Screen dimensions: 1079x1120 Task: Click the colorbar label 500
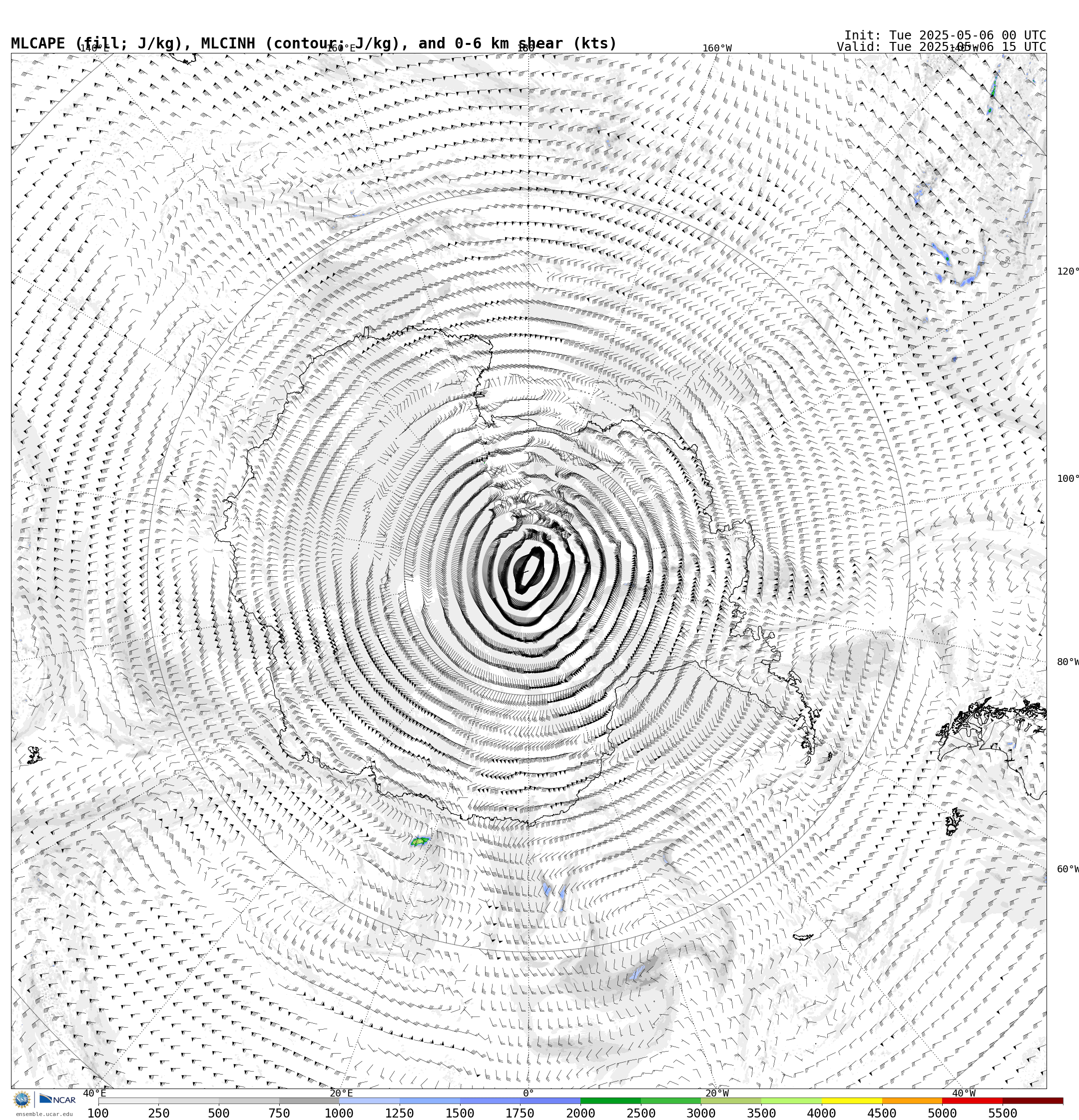(218, 1113)
